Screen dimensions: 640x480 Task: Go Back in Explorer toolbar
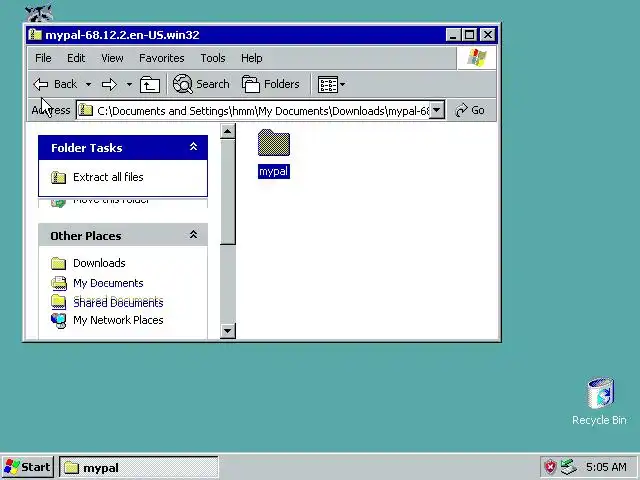pyautogui.click(x=55, y=84)
